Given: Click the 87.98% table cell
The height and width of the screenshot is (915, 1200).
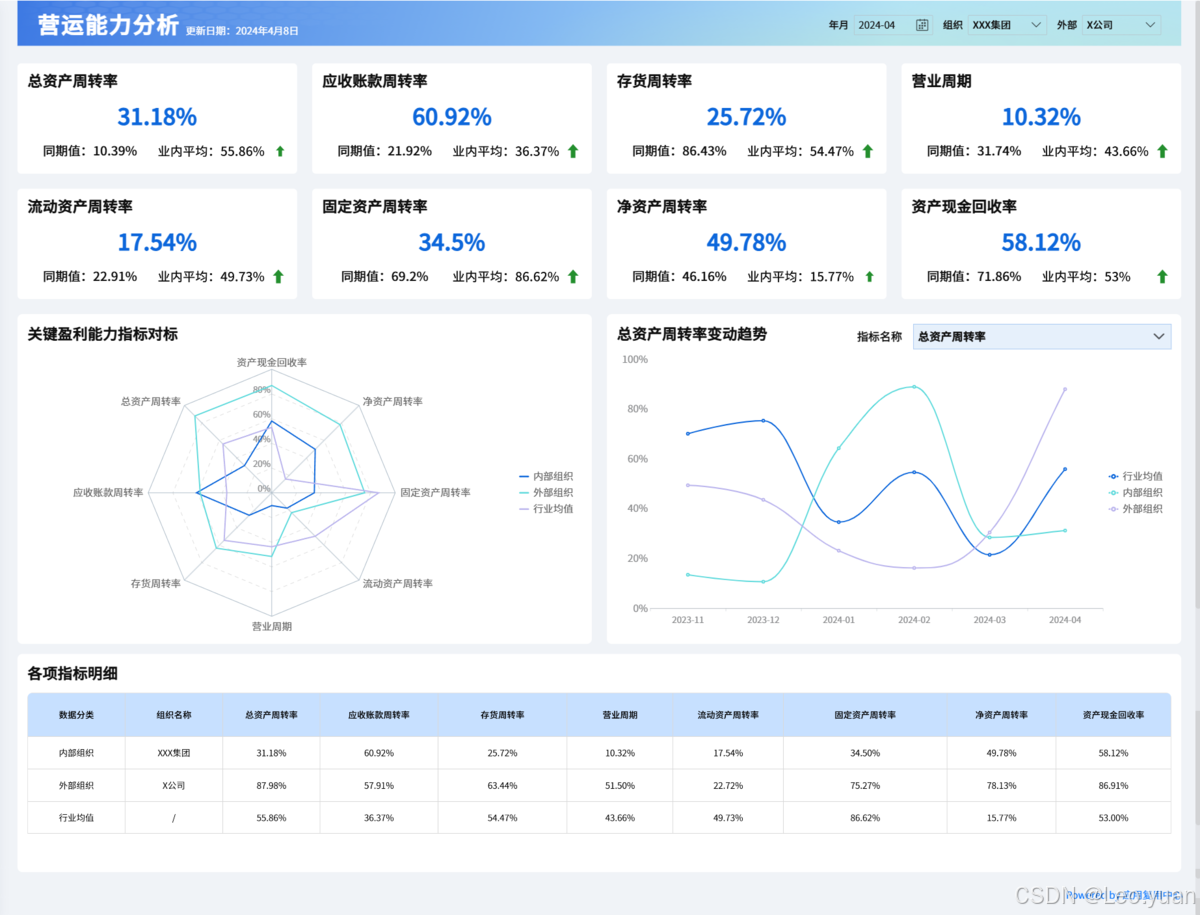Looking at the screenshot, I should coord(271,785).
